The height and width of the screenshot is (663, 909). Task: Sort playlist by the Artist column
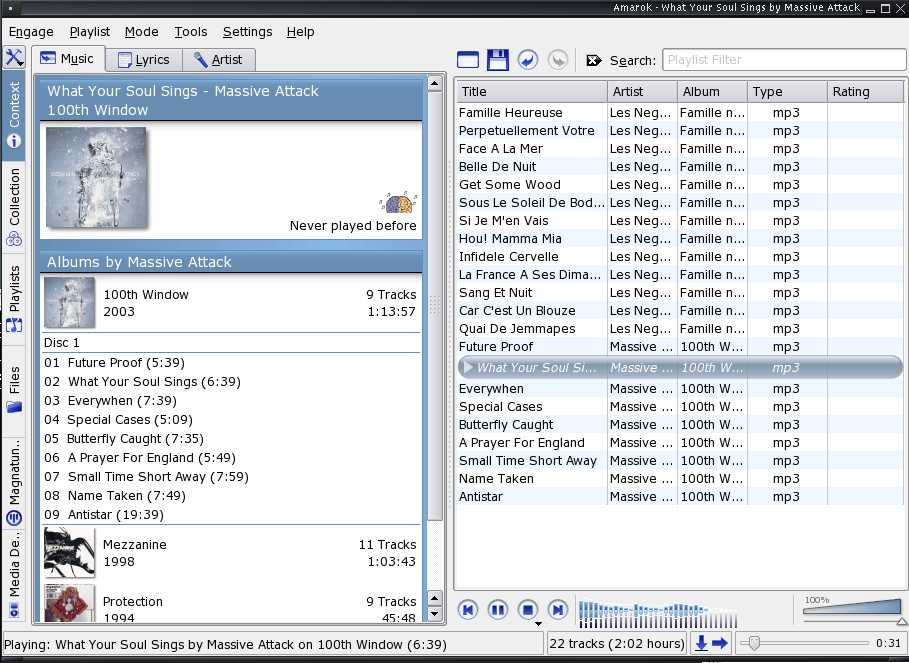[x=642, y=92]
